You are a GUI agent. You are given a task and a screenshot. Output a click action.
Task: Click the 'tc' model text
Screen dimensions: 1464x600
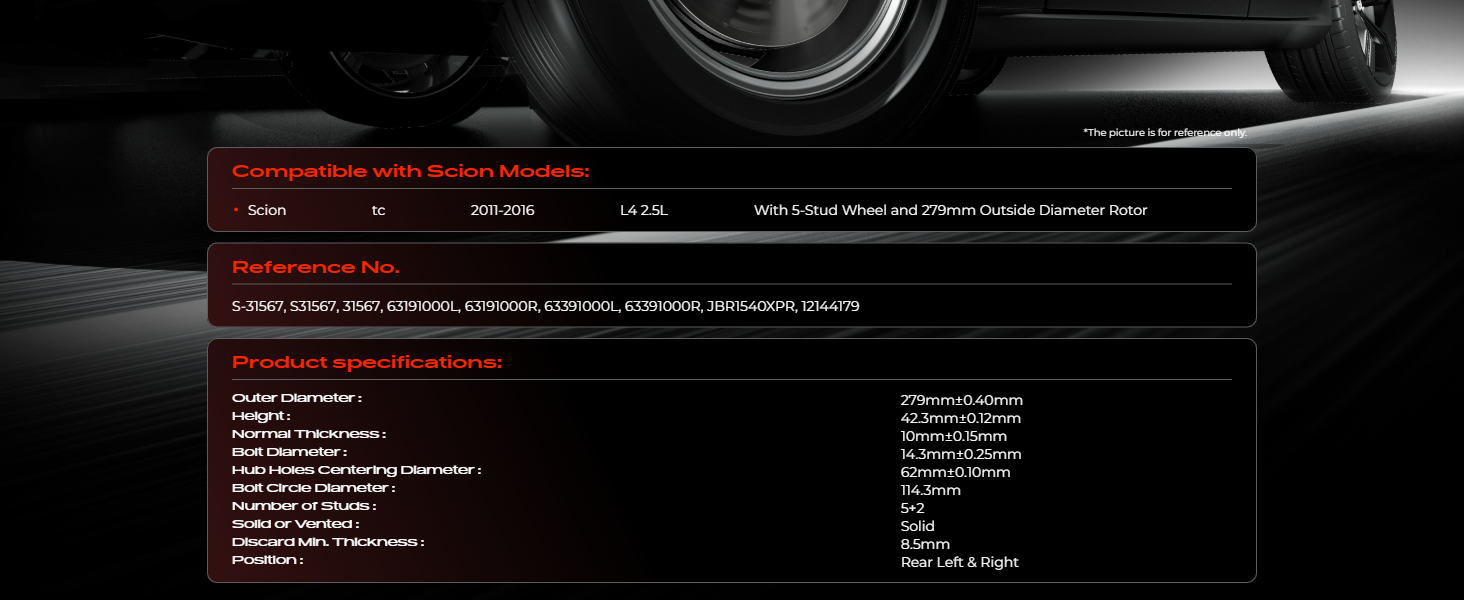point(378,210)
